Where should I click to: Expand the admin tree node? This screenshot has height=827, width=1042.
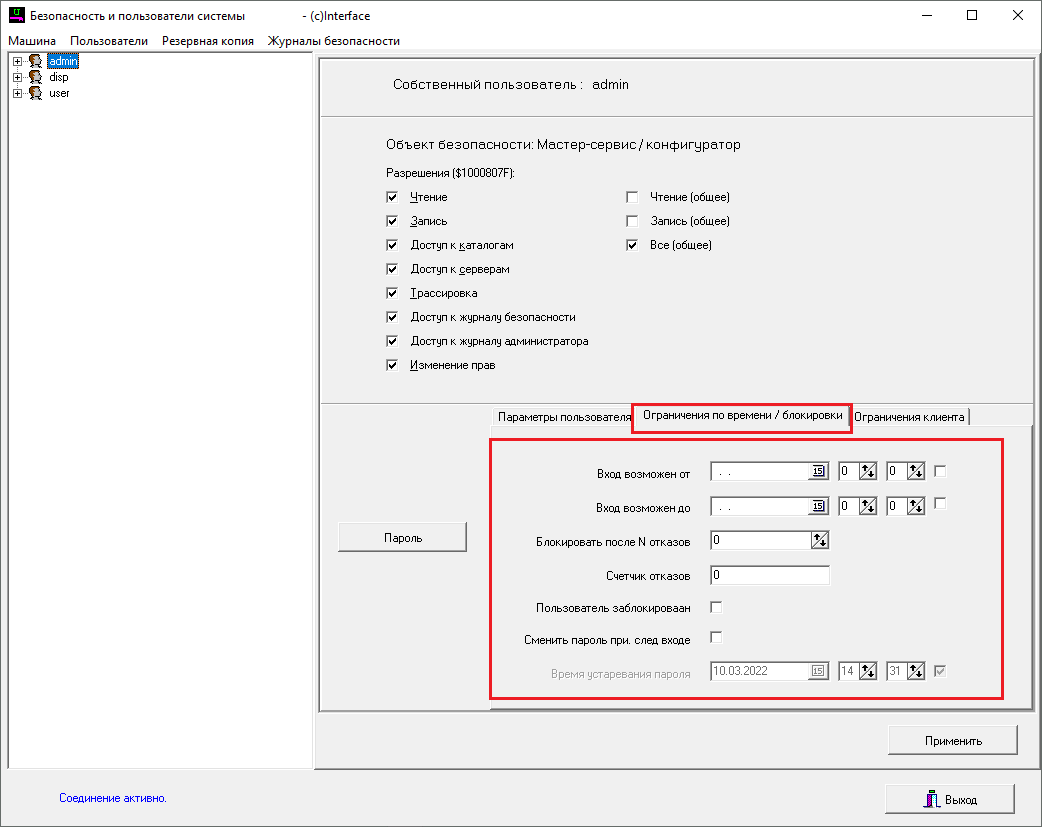pos(17,61)
